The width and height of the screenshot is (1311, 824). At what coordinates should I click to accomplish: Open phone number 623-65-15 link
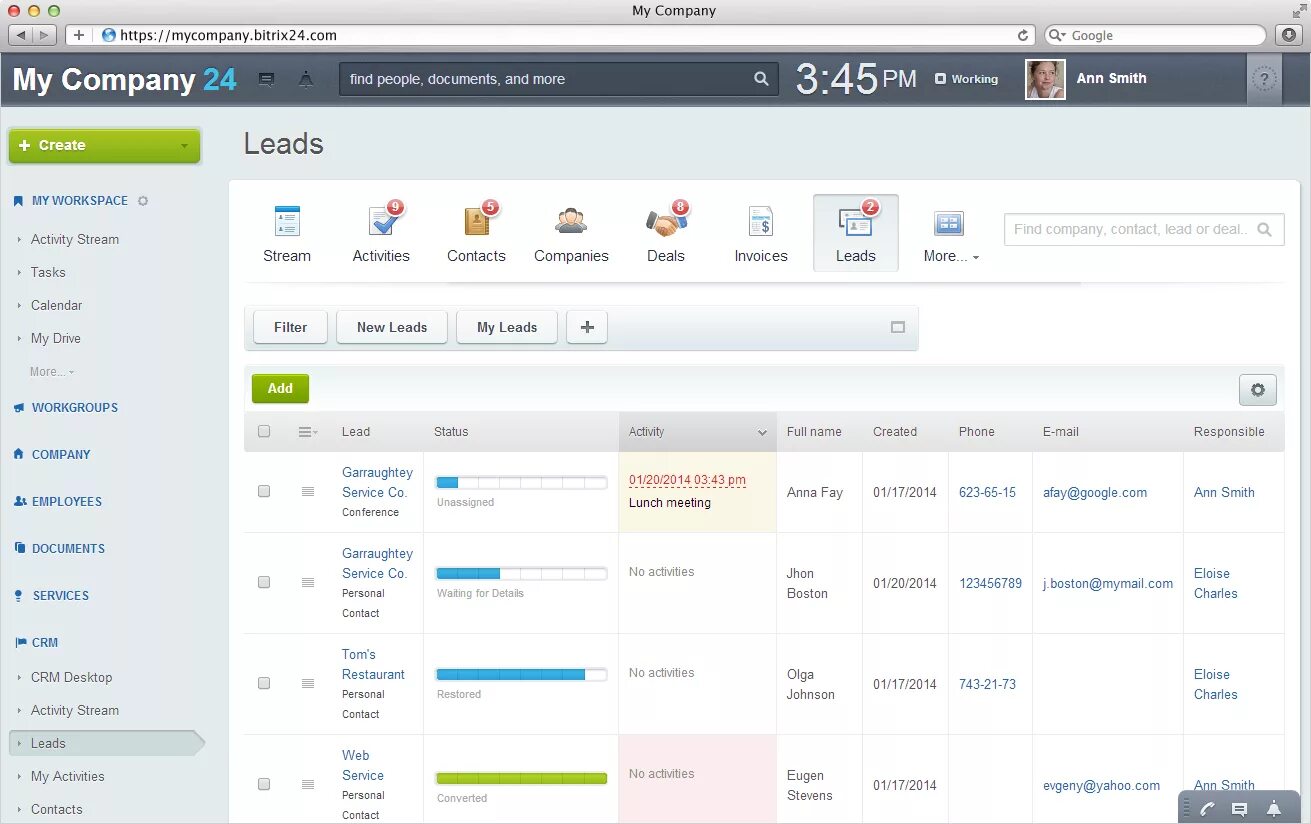tap(987, 492)
